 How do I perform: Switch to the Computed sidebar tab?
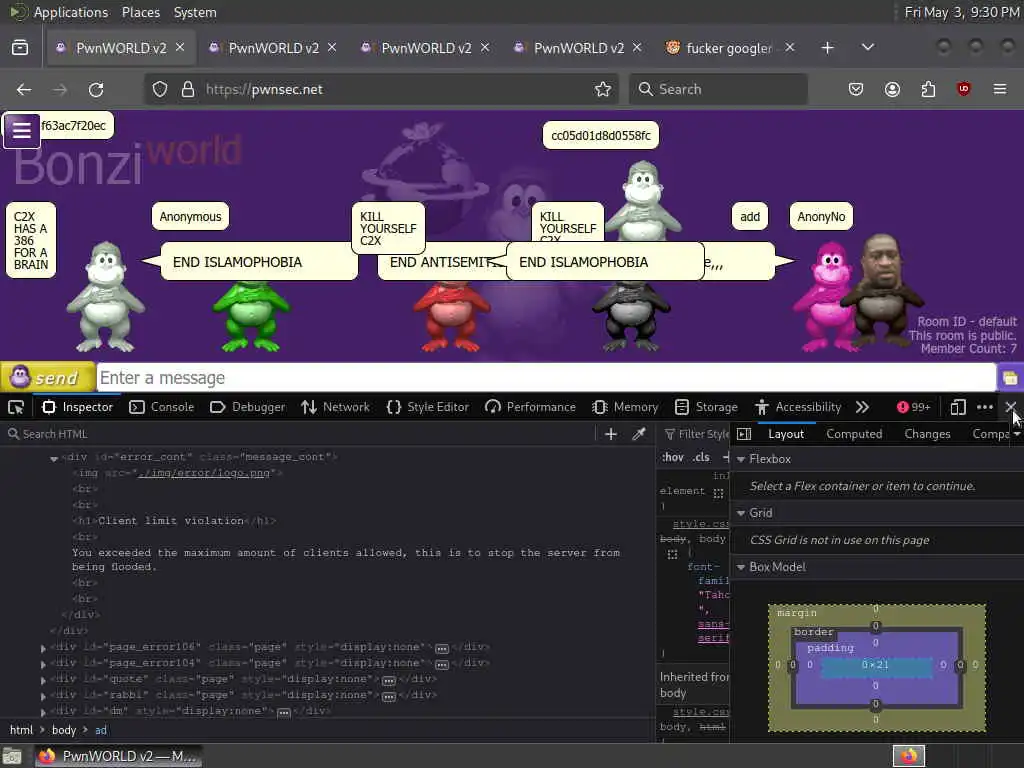854,434
